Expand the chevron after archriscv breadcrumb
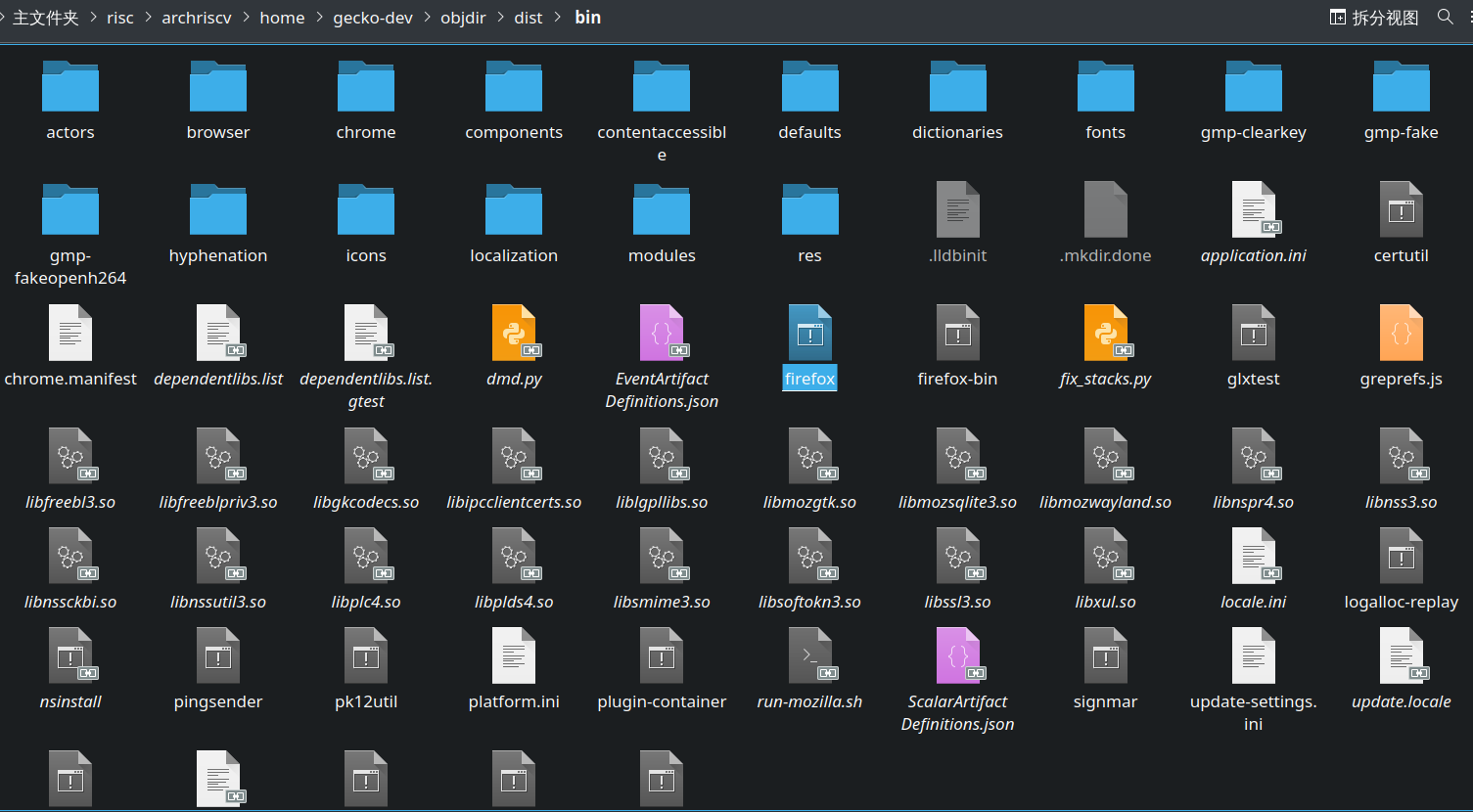The height and width of the screenshot is (812, 1473). (247, 18)
